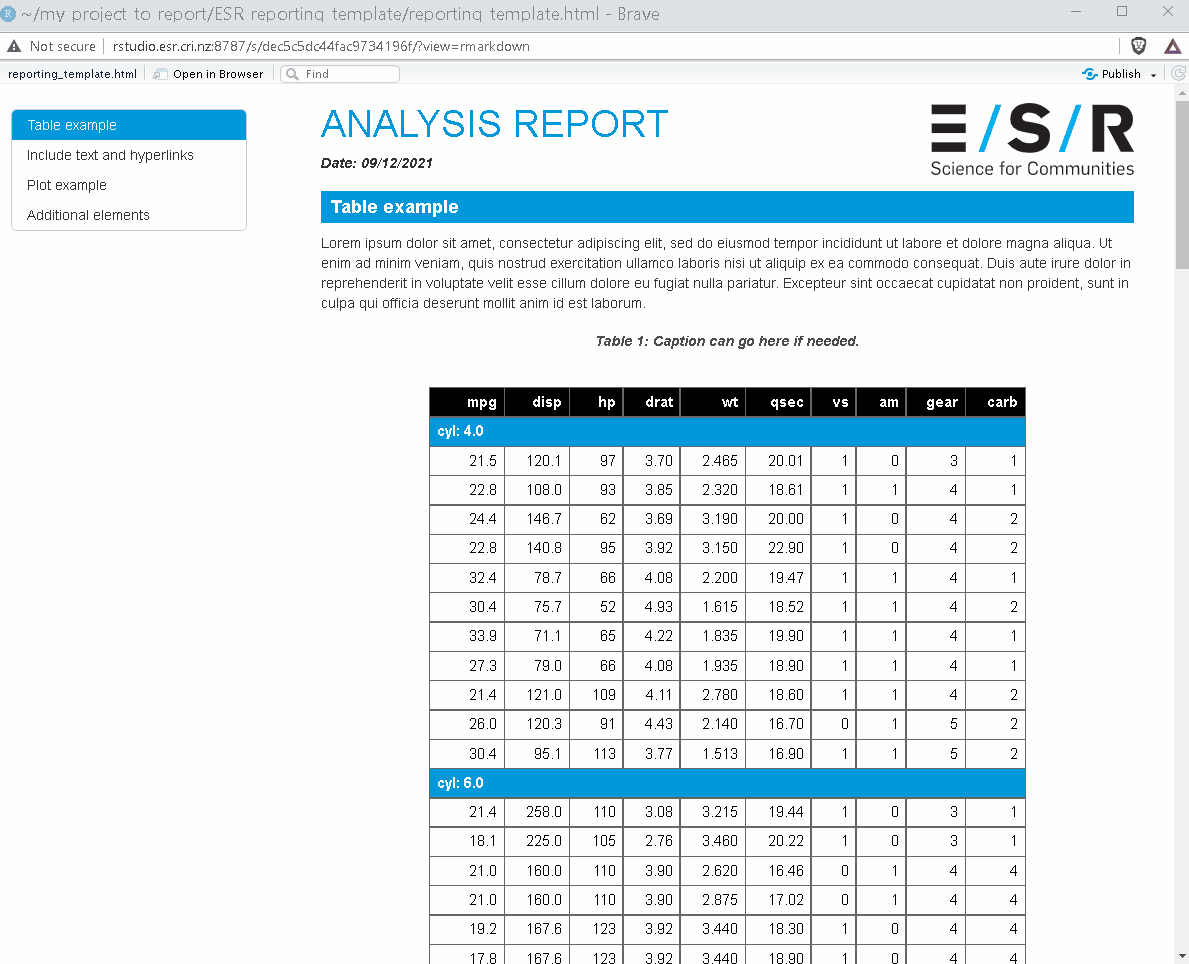Click the cyl: 4.0 group row
1189x964 pixels.
pyautogui.click(x=727, y=432)
